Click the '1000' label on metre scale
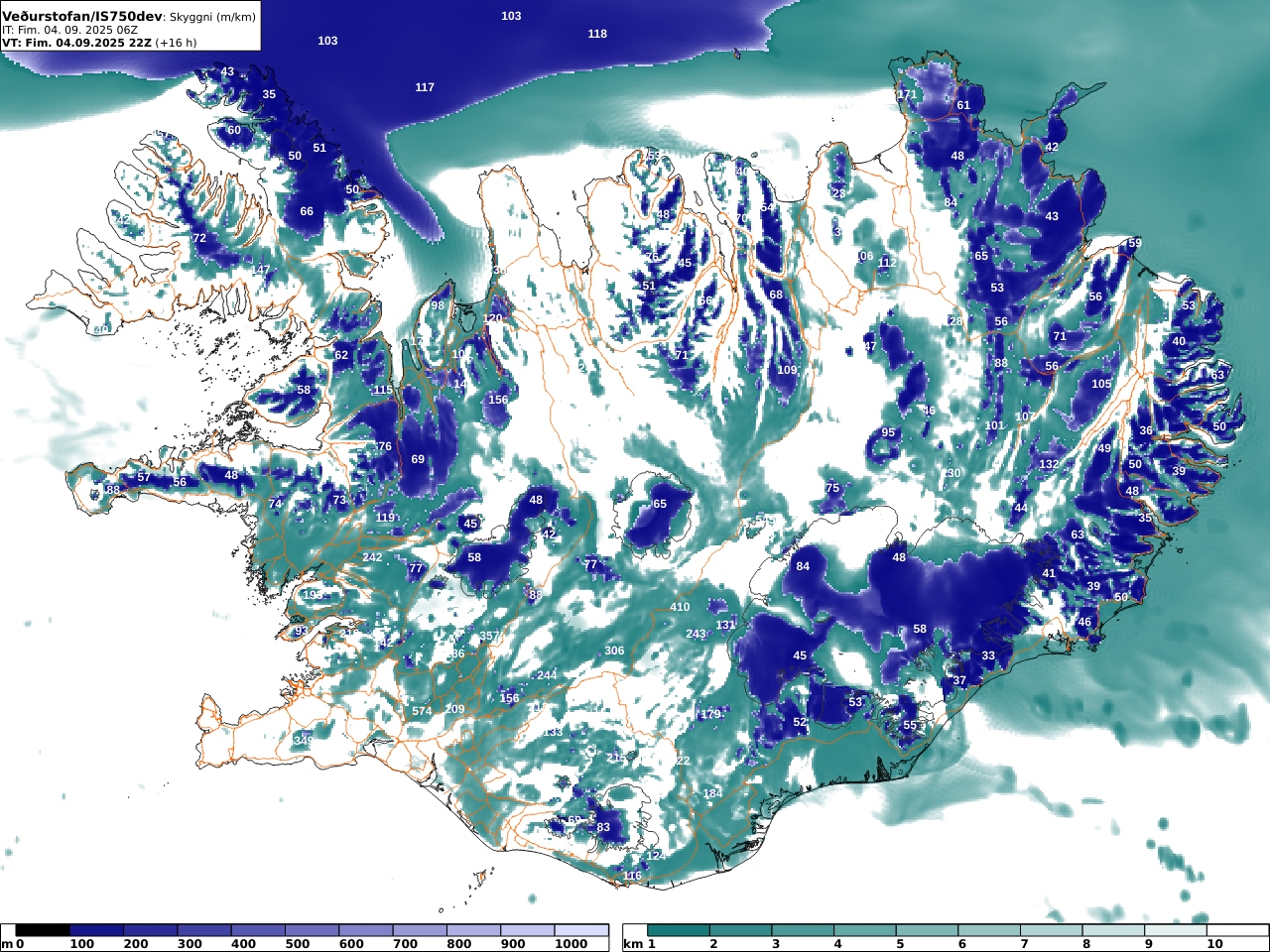Screen dimensions: 1270x952 (571, 944)
